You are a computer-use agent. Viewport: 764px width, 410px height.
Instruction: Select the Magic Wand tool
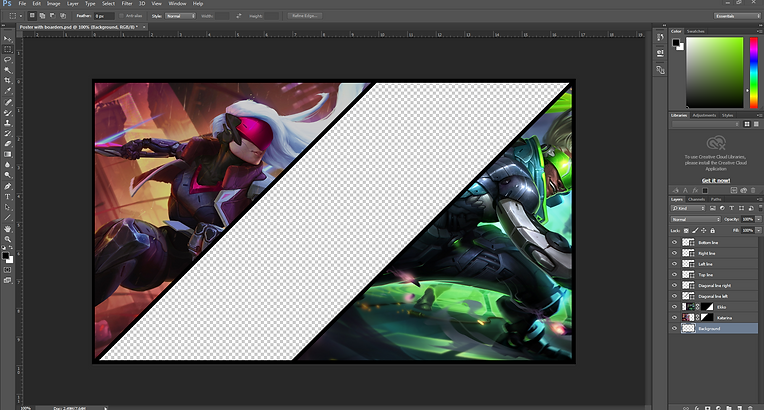(x=7, y=70)
